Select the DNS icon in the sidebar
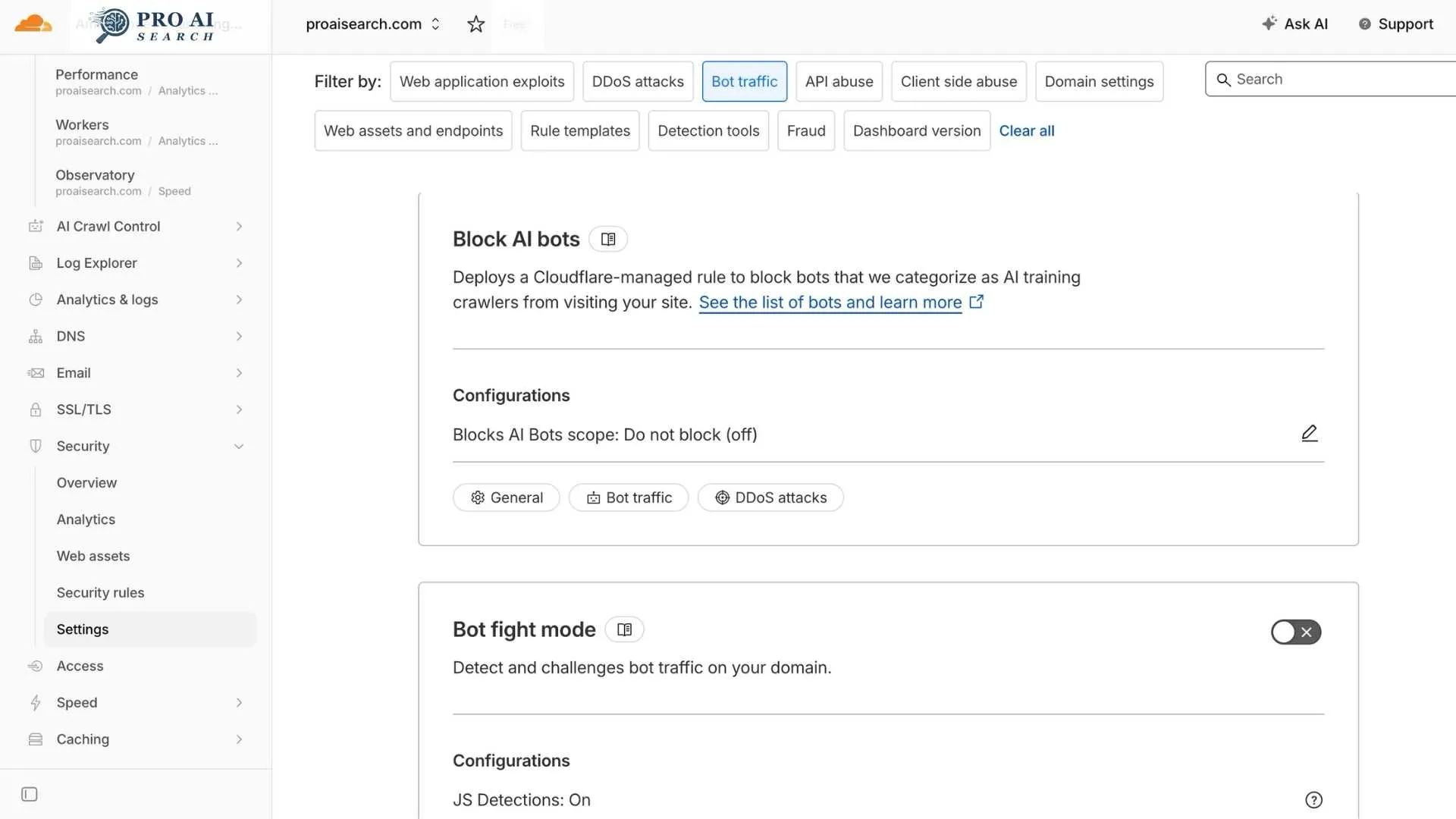 coord(36,336)
